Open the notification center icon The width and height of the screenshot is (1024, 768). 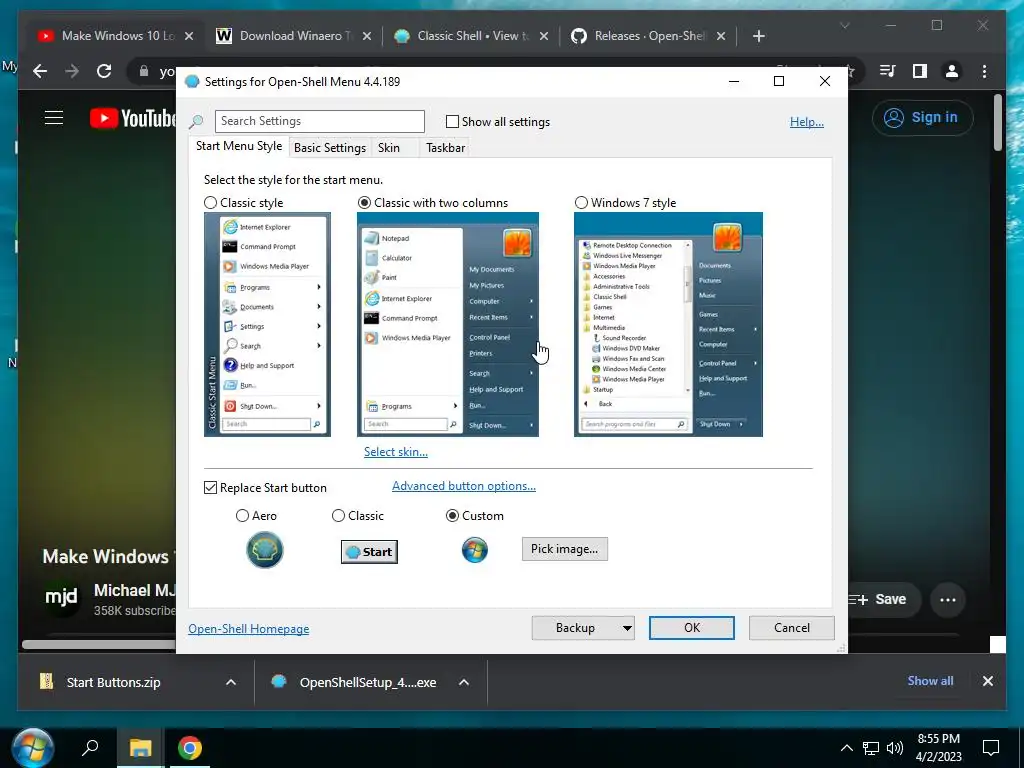991,748
